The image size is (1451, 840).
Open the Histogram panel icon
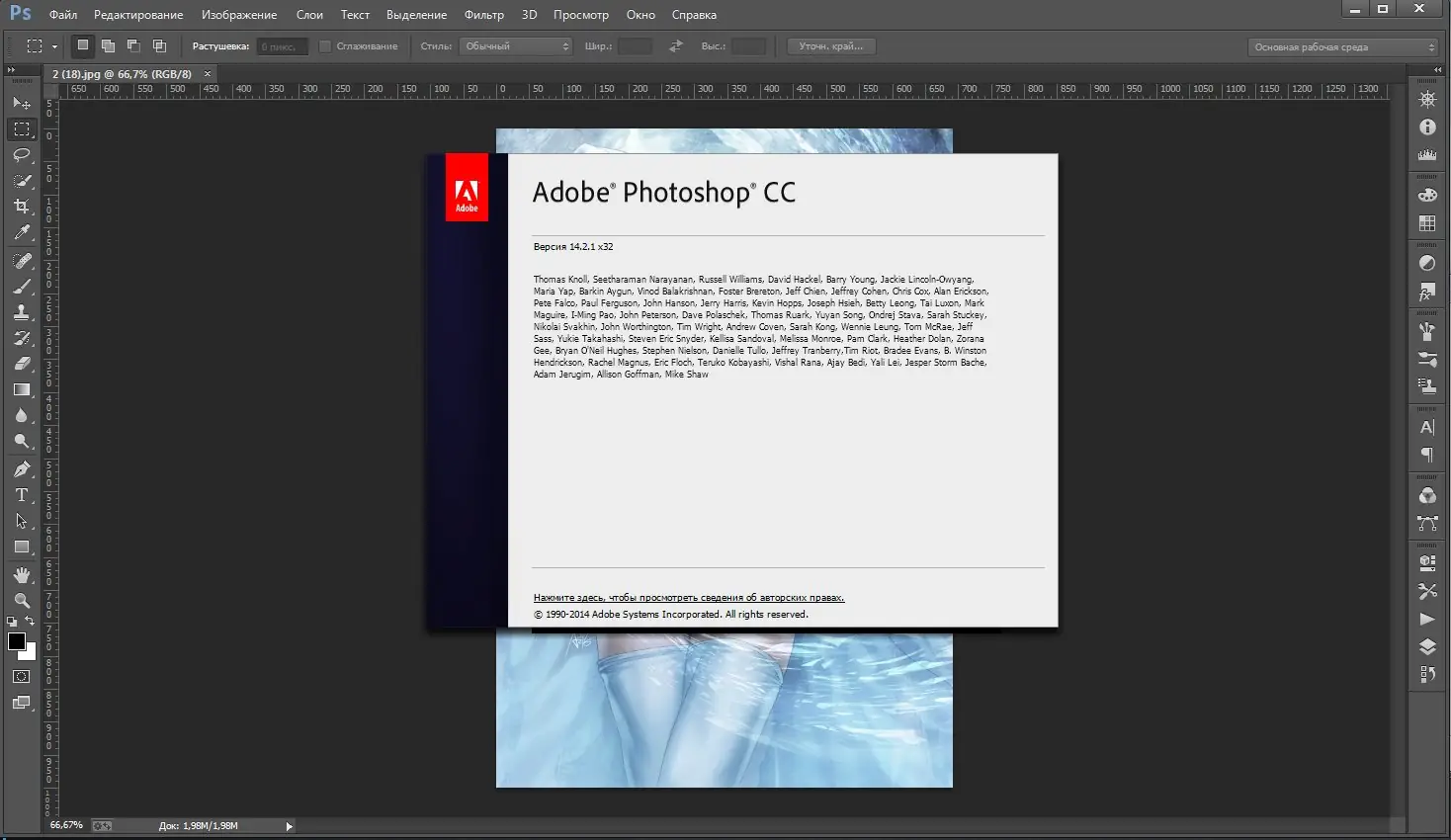click(1427, 155)
